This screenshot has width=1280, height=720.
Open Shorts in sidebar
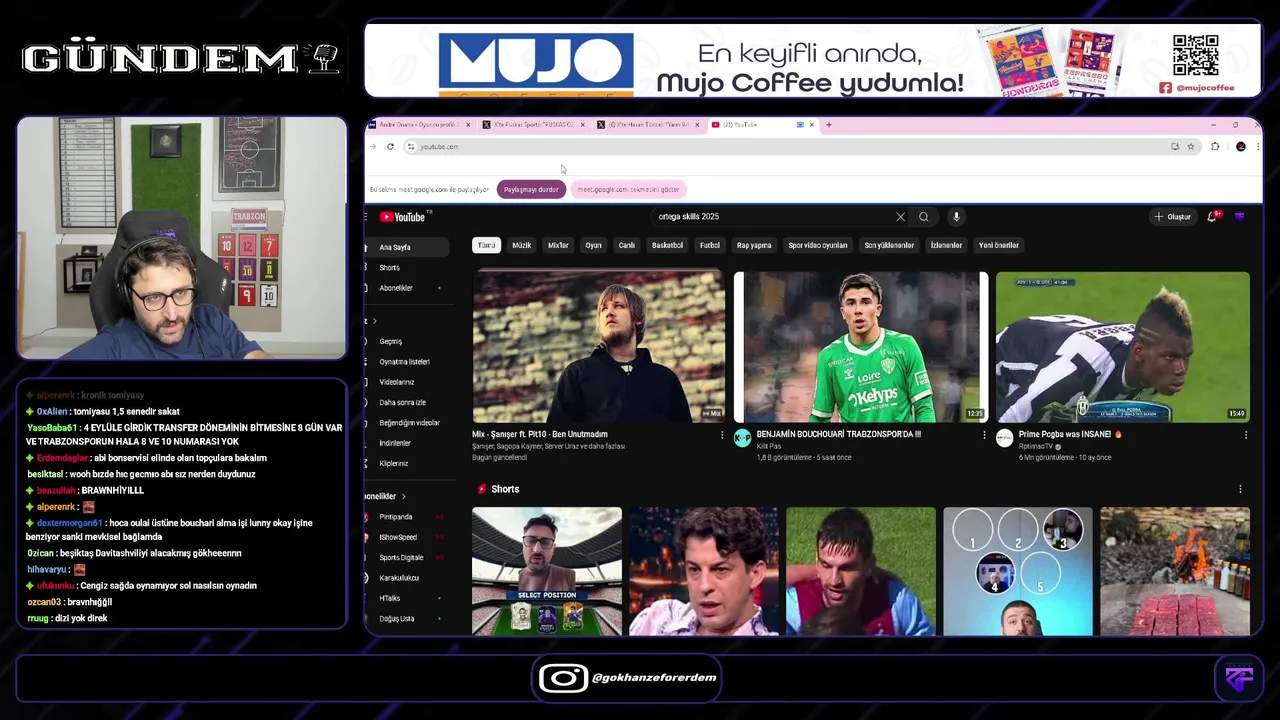click(x=407, y=267)
